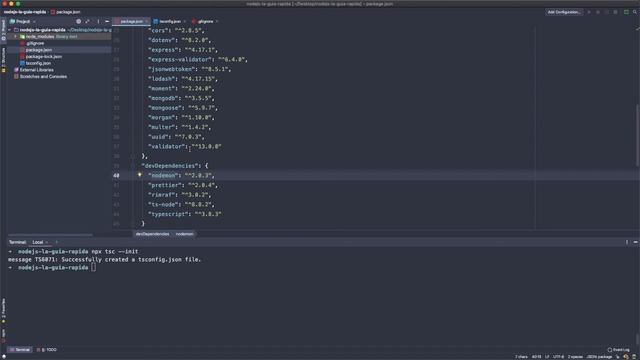Fold the devDependencies block in gutter
The image size is (640, 360).
click(x=133, y=166)
